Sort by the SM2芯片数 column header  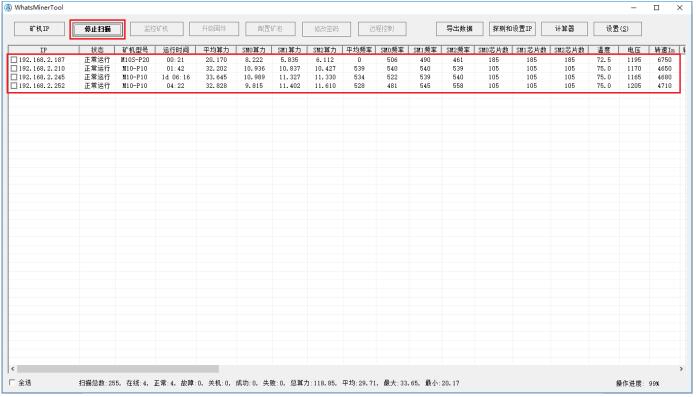pos(569,50)
